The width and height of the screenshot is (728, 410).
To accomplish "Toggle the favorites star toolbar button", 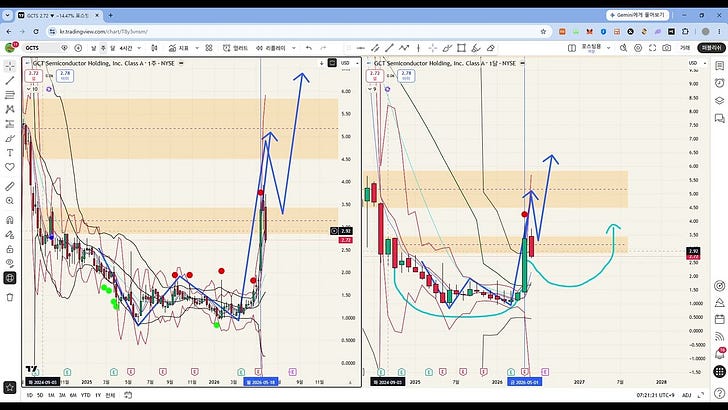I will [10, 387].
